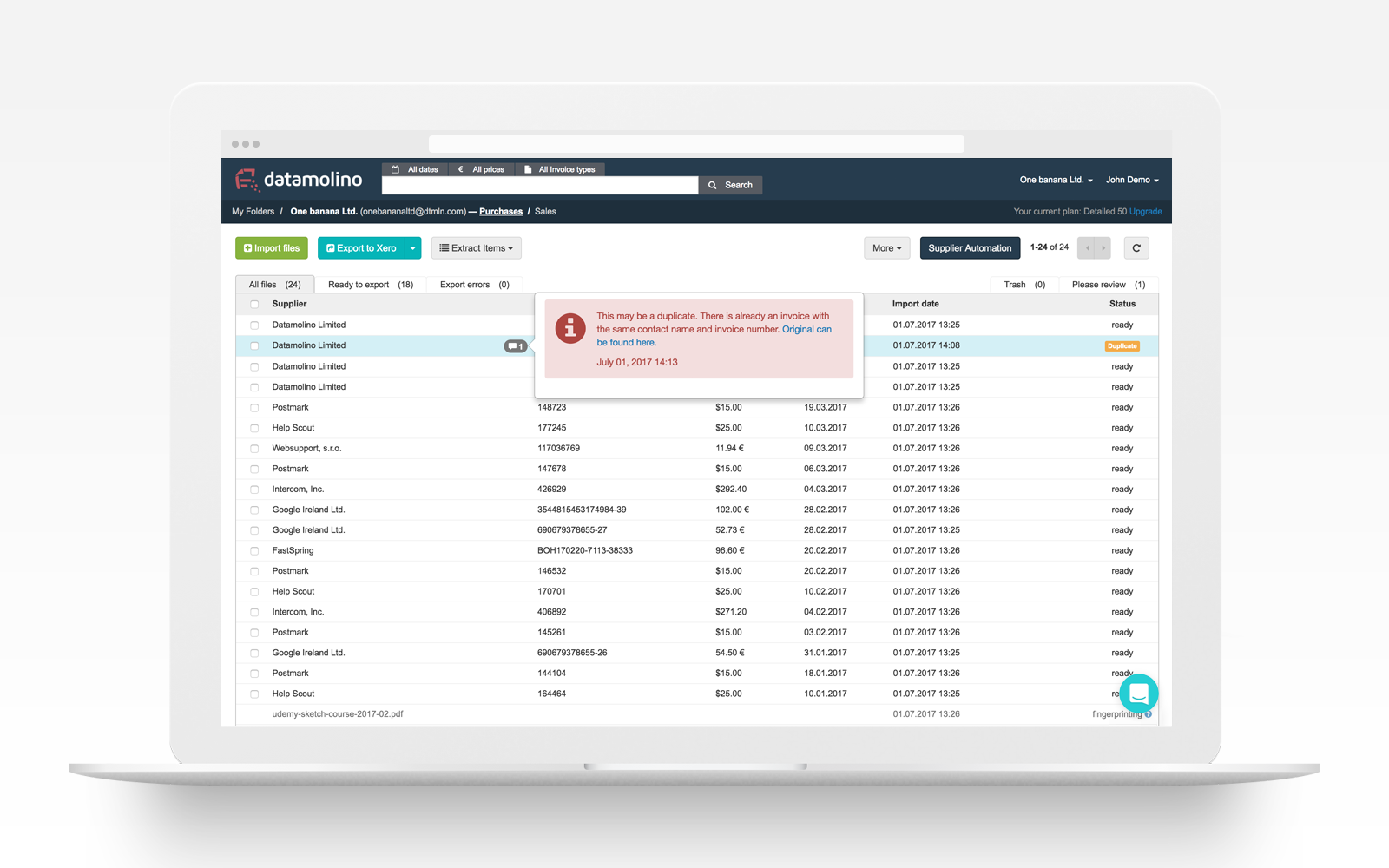Expand the Export to Xero caret
This screenshot has height=868, width=1389.
tap(413, 248)
